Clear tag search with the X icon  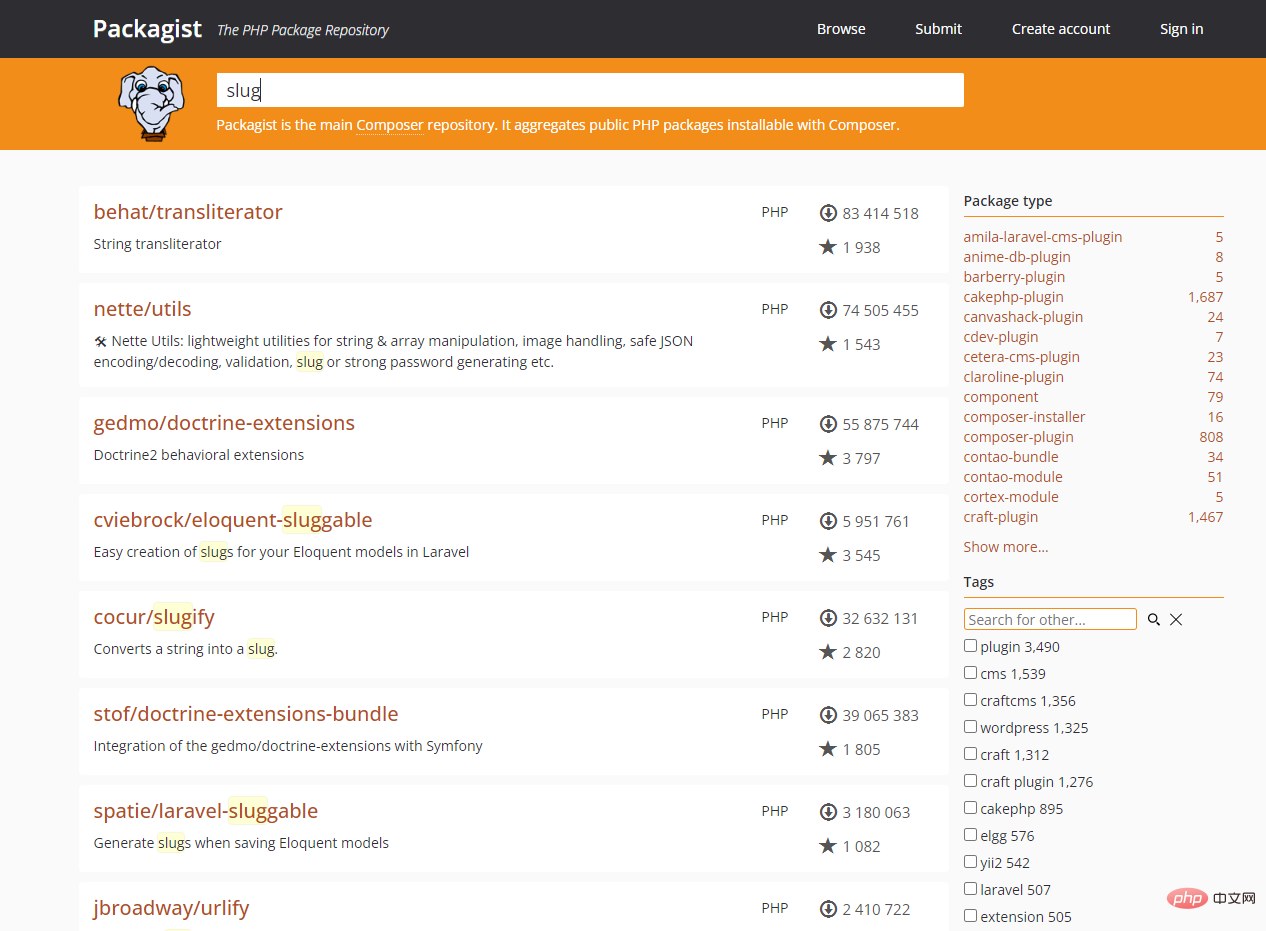point(1176,620)
